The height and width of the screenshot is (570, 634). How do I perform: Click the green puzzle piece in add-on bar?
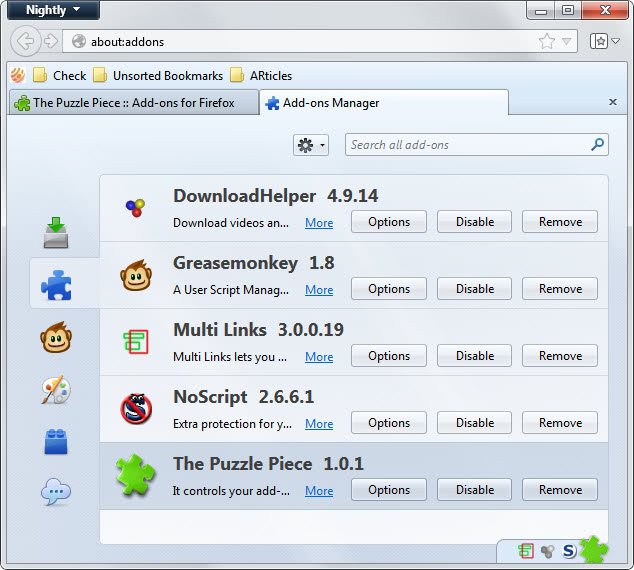tap(594, 549)
